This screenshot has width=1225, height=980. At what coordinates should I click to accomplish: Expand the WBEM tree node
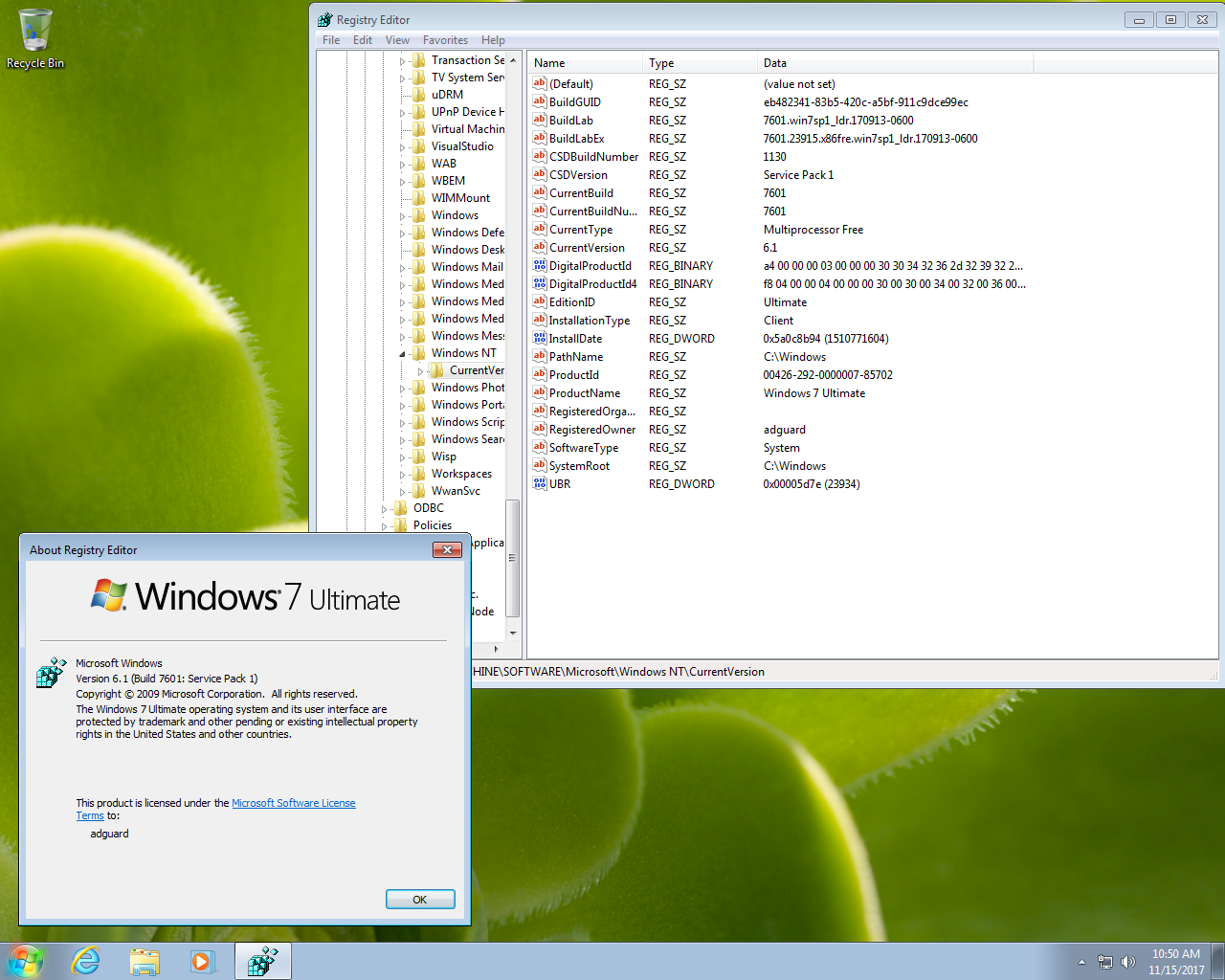(x=403, y=181)
